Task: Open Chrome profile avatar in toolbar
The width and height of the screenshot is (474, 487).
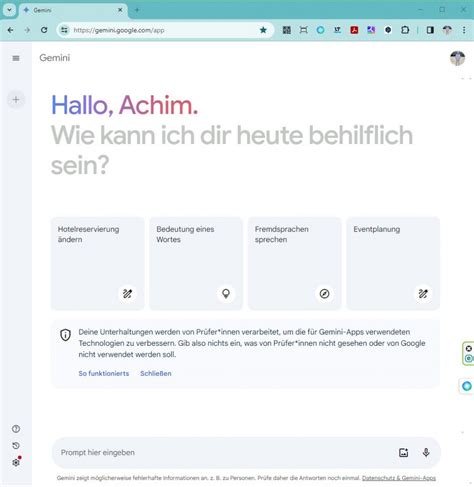Action: (x=447, y=30)
